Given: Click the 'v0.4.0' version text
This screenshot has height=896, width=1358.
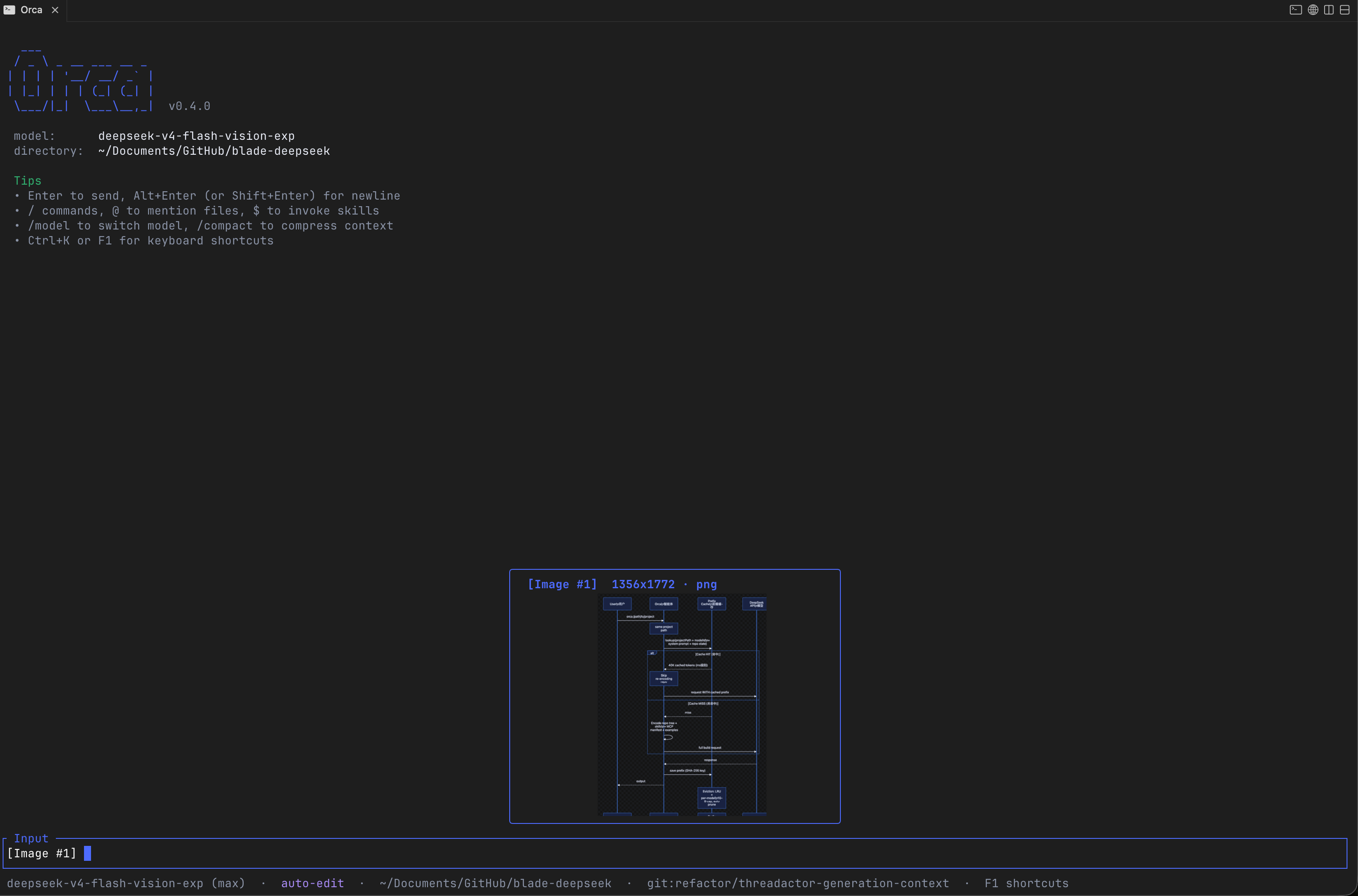Looking at the screenshot, I should 189,106.
